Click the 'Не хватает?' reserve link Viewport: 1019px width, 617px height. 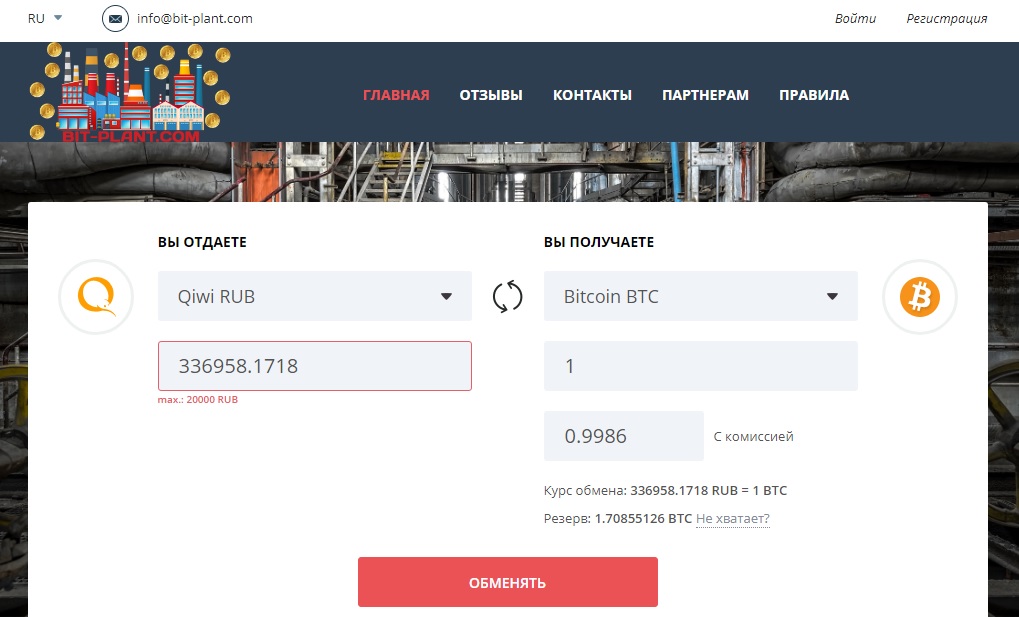point(733,519)
